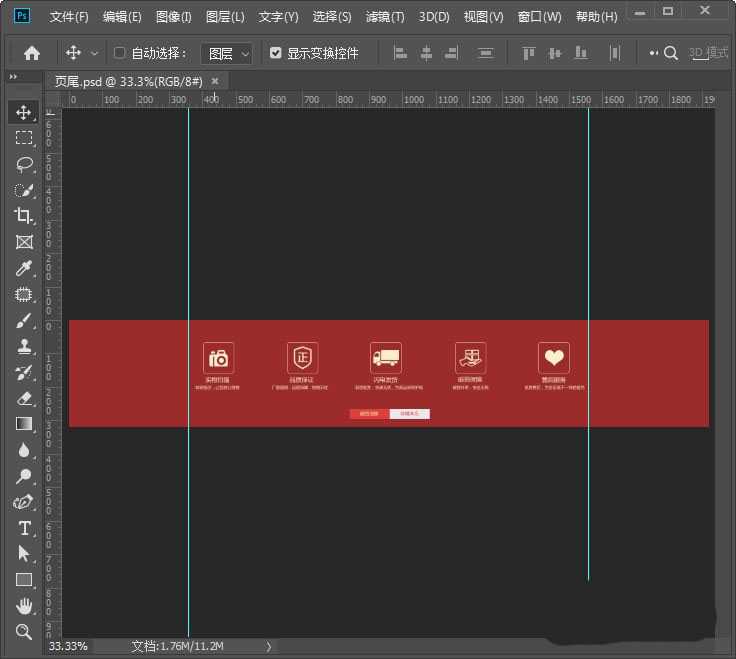Screen dimensions: 736x659
Task: Open the 滤镜(T) menu
Action: click(x=385, y=17)
